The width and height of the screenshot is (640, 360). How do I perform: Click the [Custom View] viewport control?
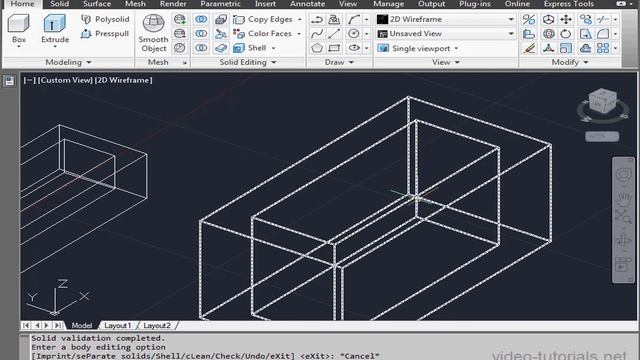[65, 80]
